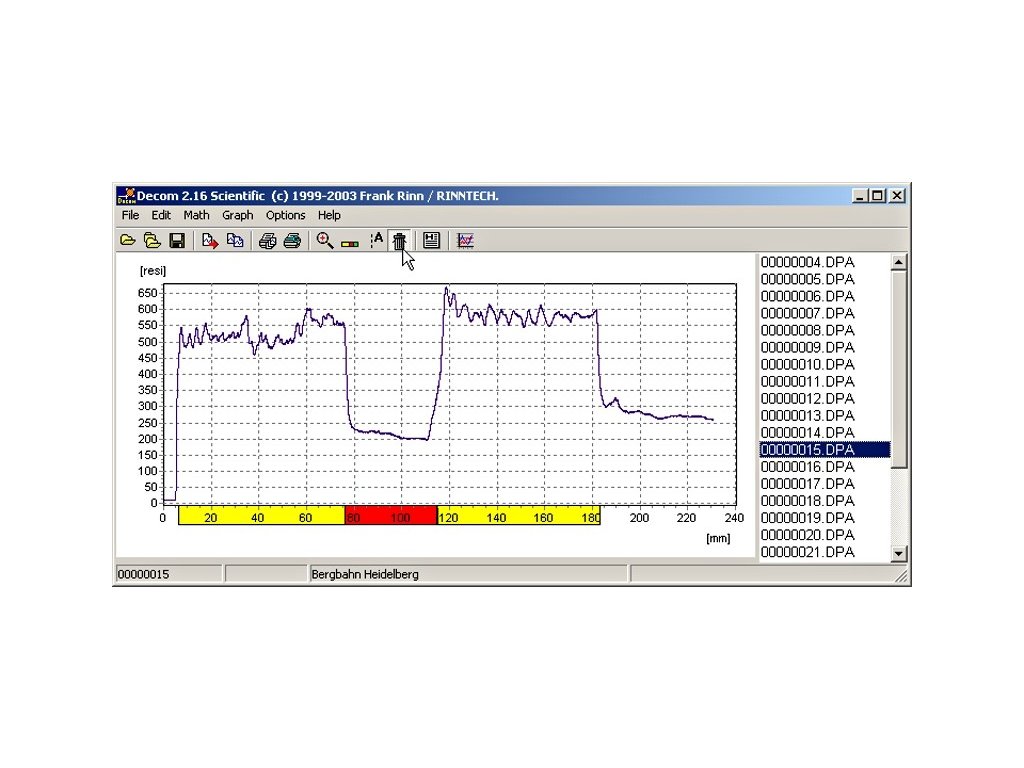The height and width of the screenshot is (768, 1024).
Task: Open the Options menu
Action: click(x=285, y=215)
